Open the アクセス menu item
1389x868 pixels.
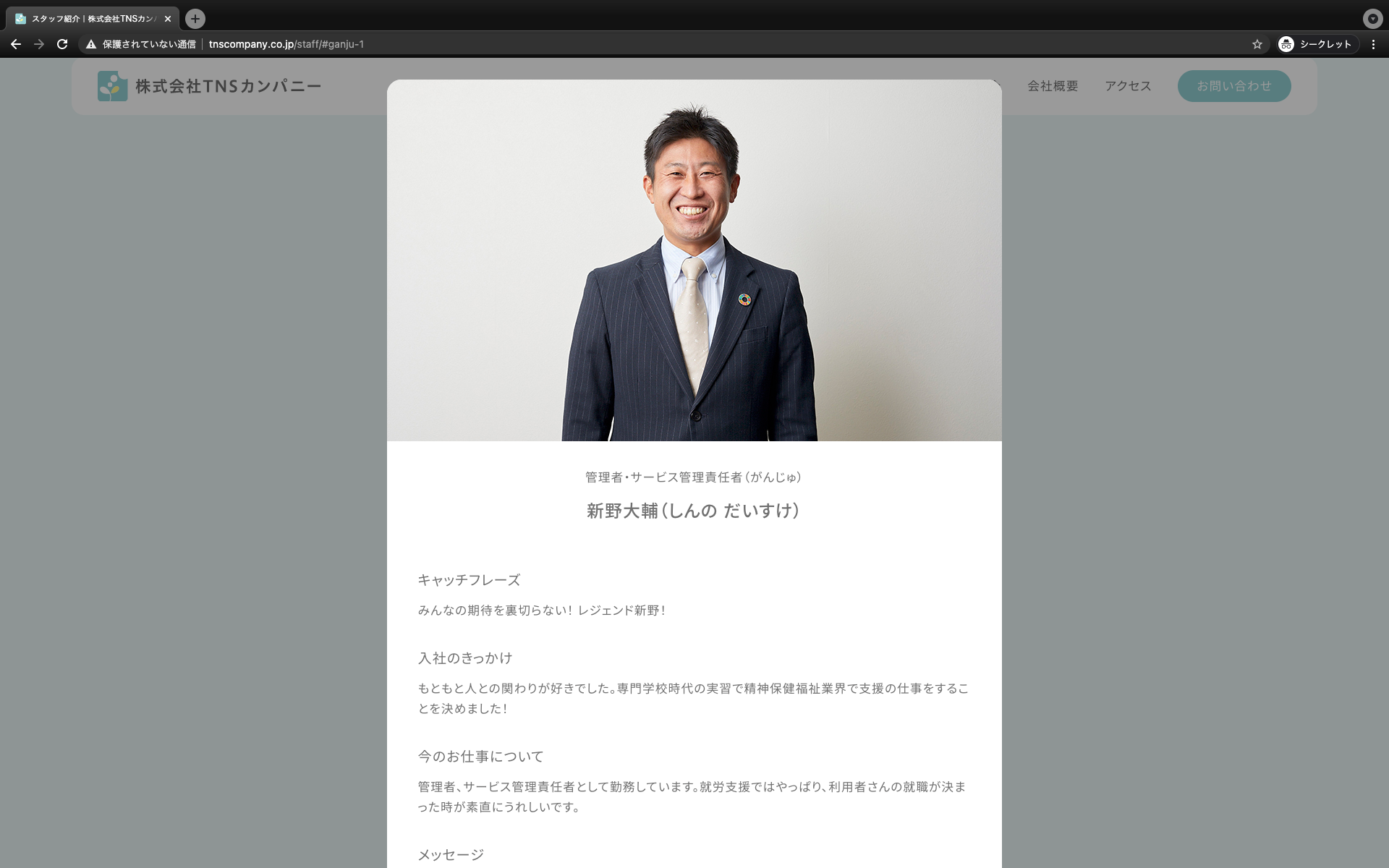pos(1127,86)
